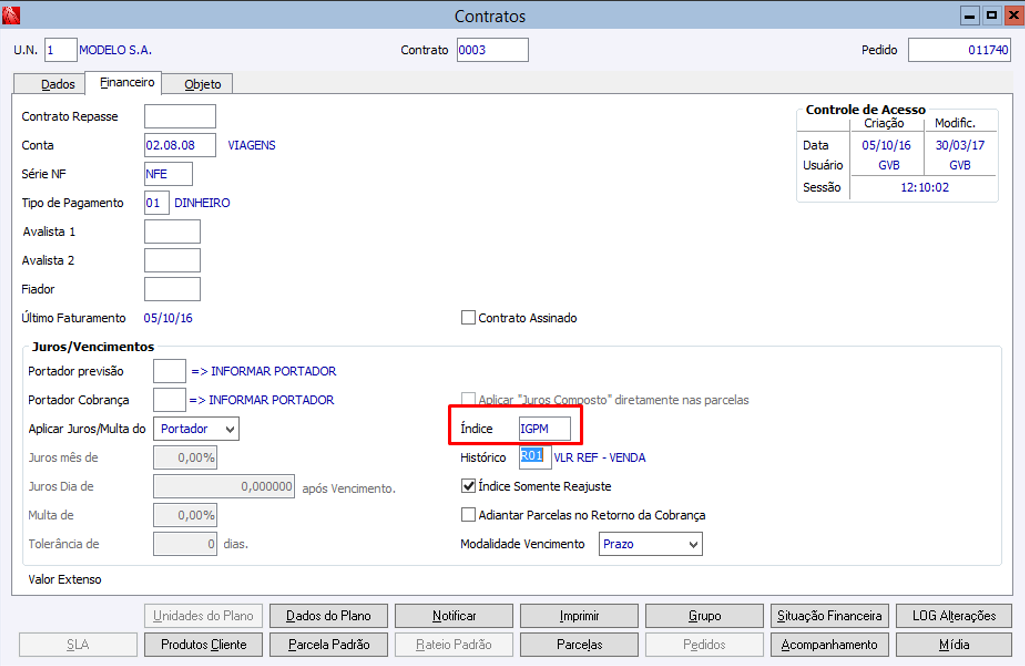Click the Conta field 02.08.08
The width and height of the screenshot is (1025, 666).
(x=180, y=145)
